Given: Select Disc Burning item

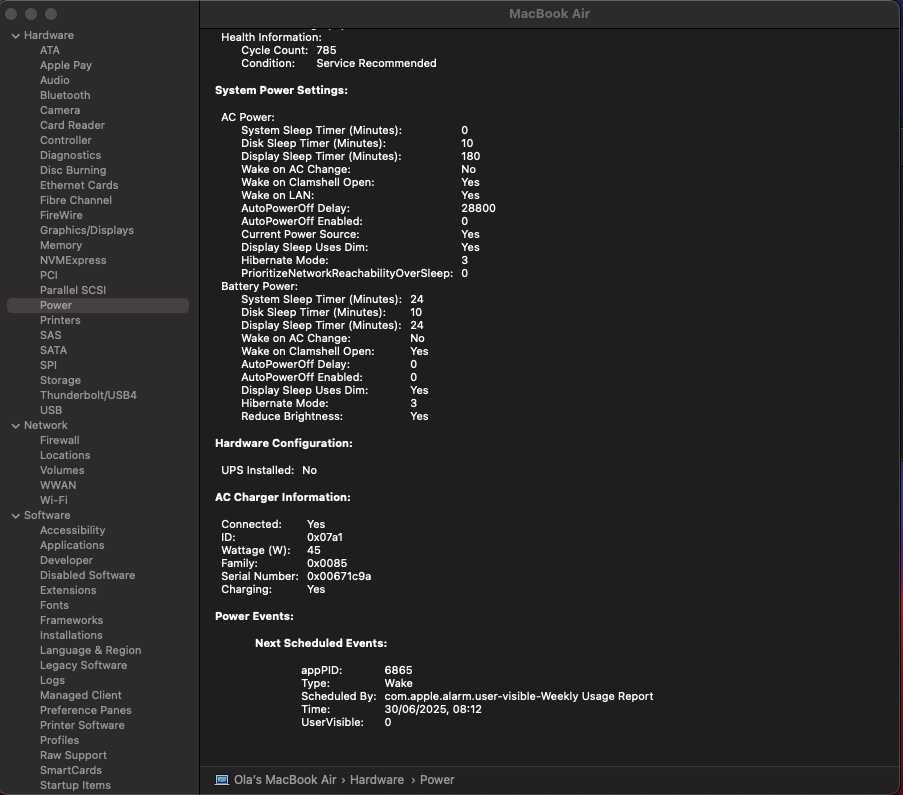Looking at the screenshot, I should coord(73,170).
